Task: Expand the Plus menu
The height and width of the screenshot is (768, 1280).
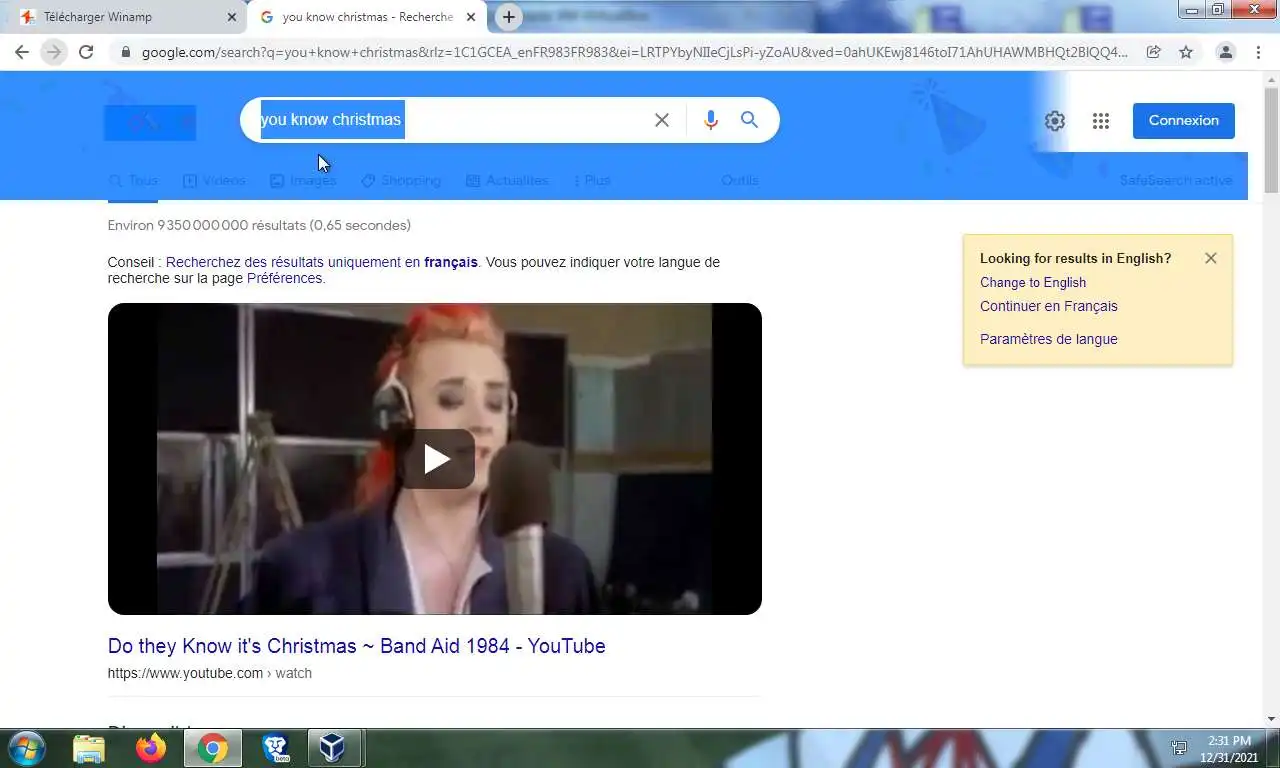Action: coord(592,181)
